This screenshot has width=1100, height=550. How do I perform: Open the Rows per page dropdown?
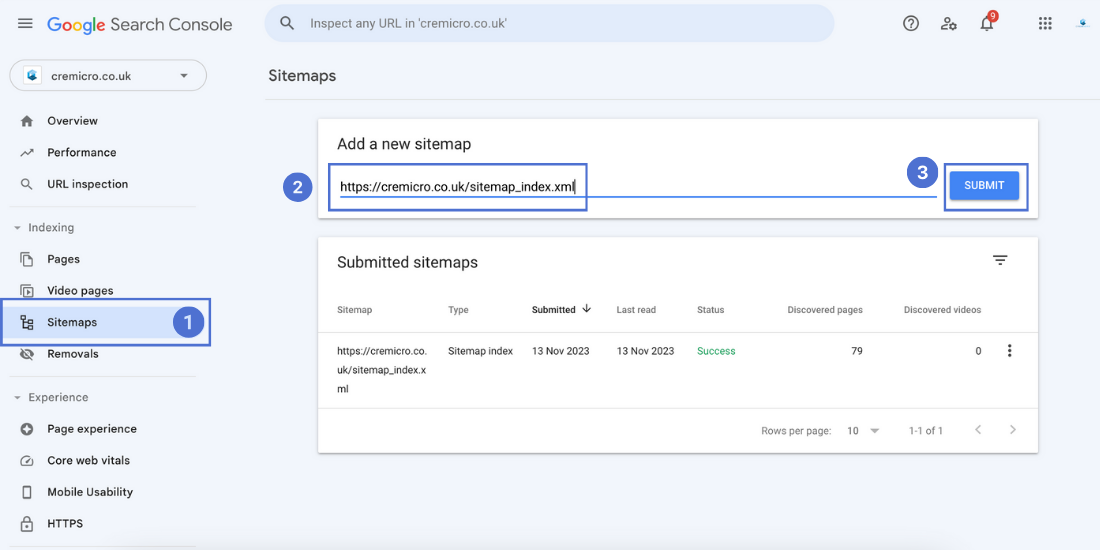[863, 431]
